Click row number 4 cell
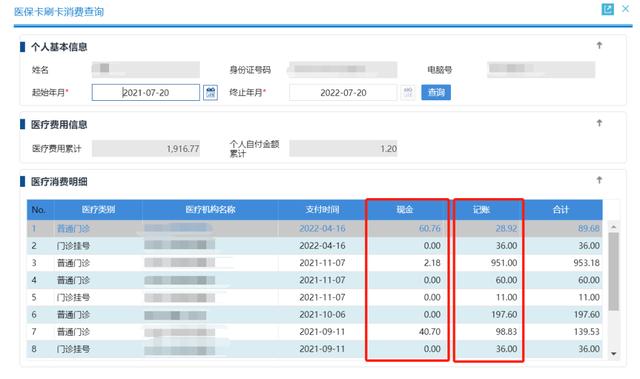The height and width of the screenshot is (379, 640). (x=34, y=280)
